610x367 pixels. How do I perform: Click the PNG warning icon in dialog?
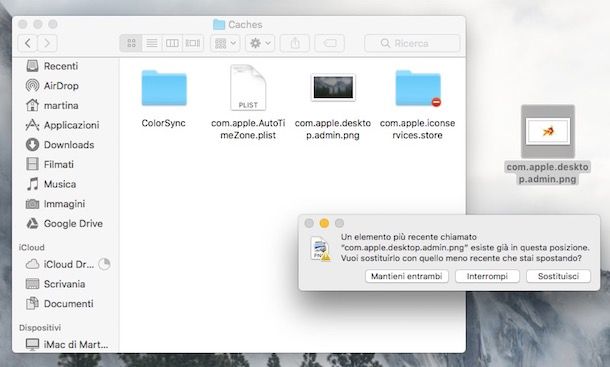(321, 248)
